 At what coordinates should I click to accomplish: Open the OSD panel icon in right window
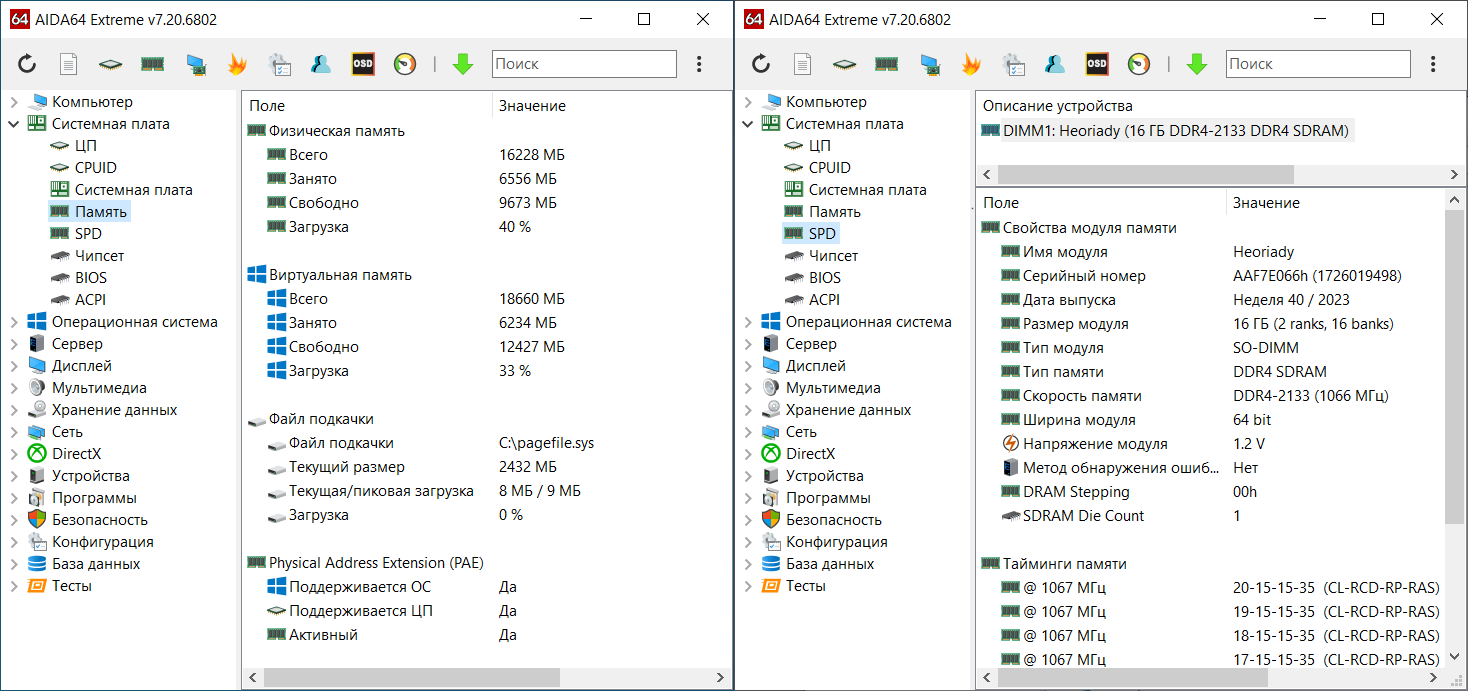click(1097, 64)
